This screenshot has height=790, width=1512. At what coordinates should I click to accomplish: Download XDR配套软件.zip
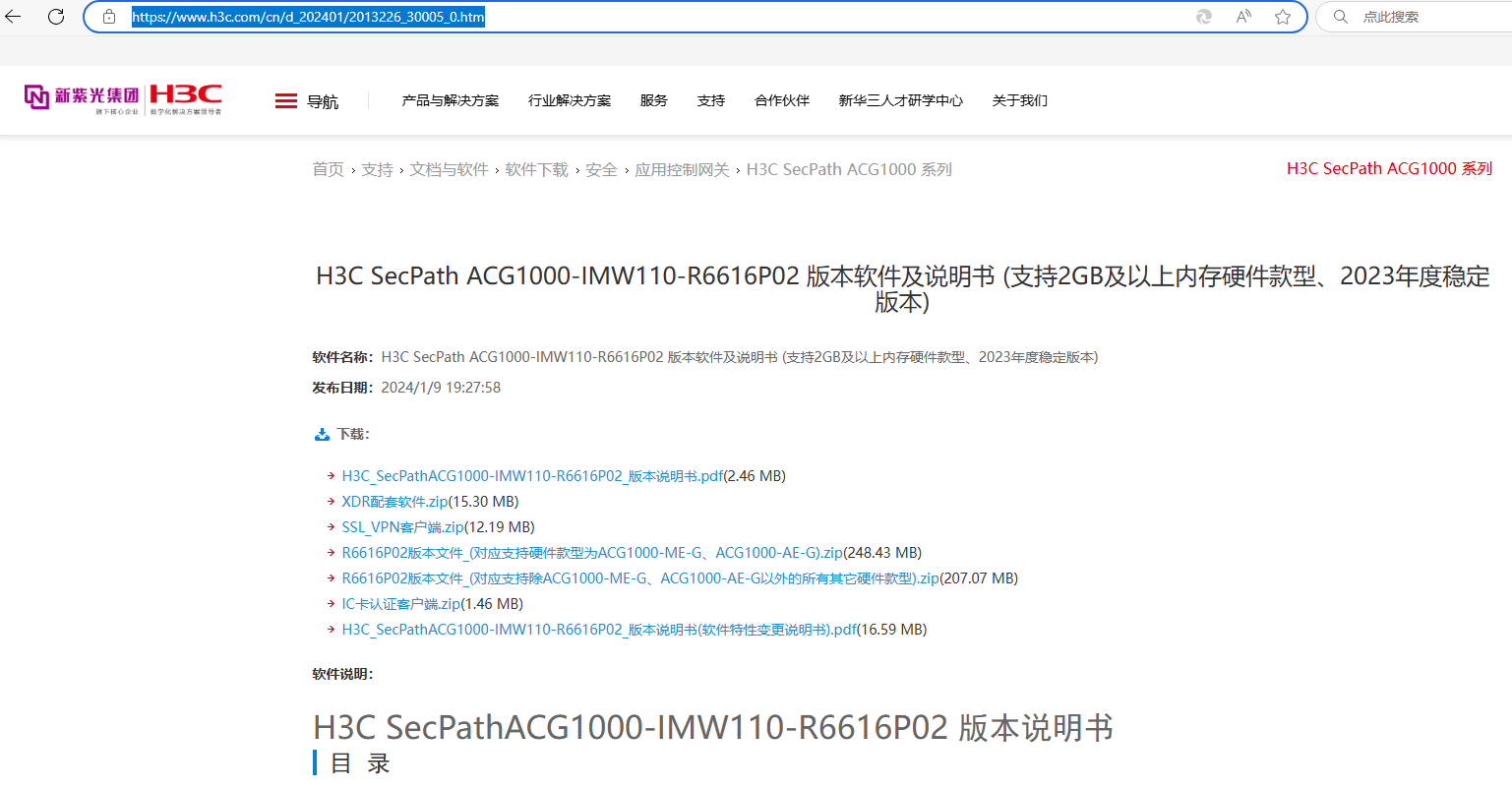coord(394,502)
